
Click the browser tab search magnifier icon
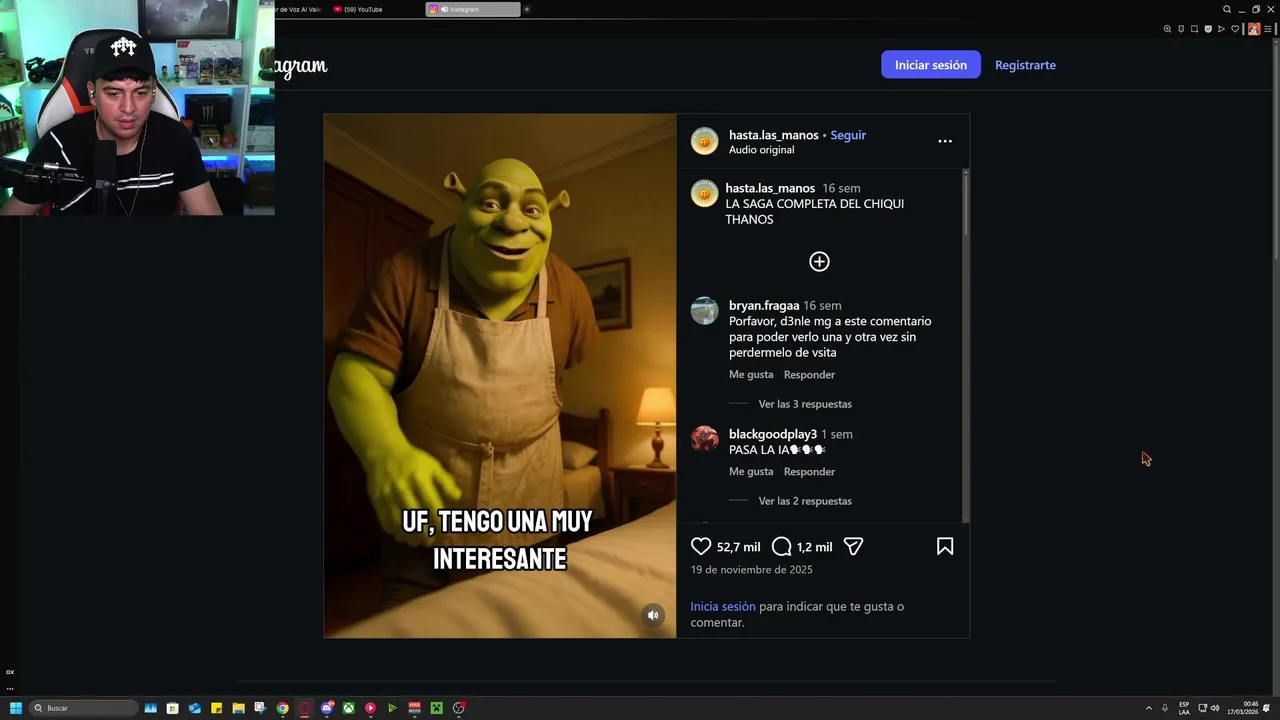[x=1227, y=9]
